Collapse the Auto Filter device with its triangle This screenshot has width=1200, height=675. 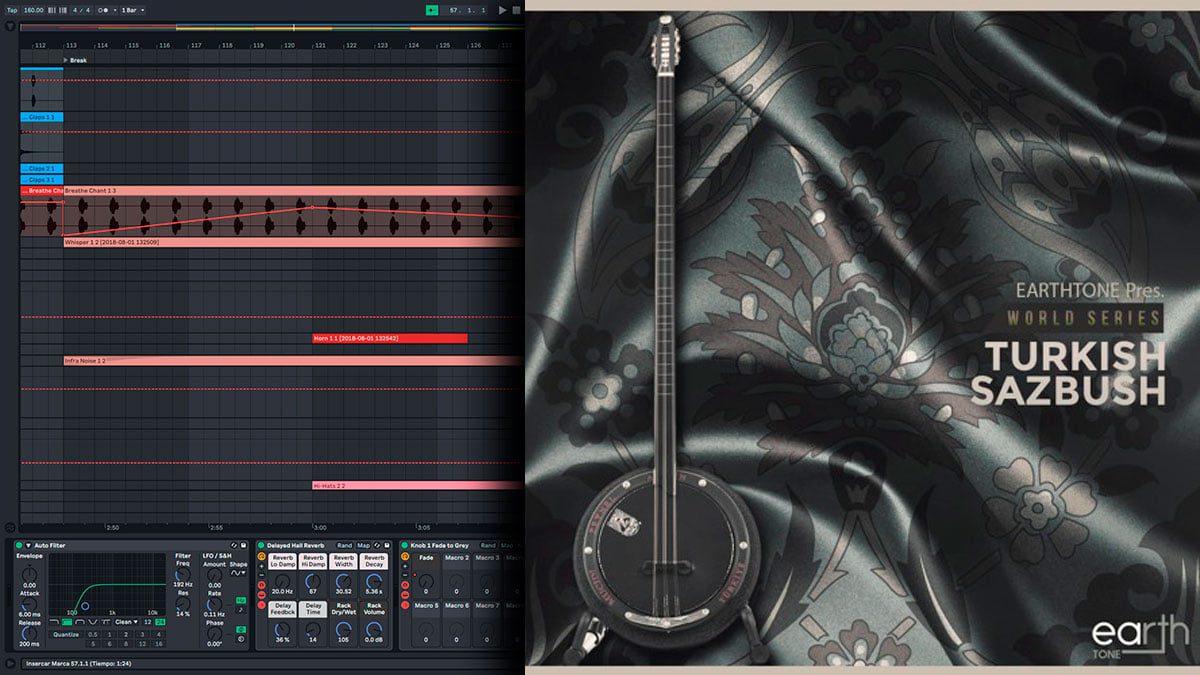[28, 545]
